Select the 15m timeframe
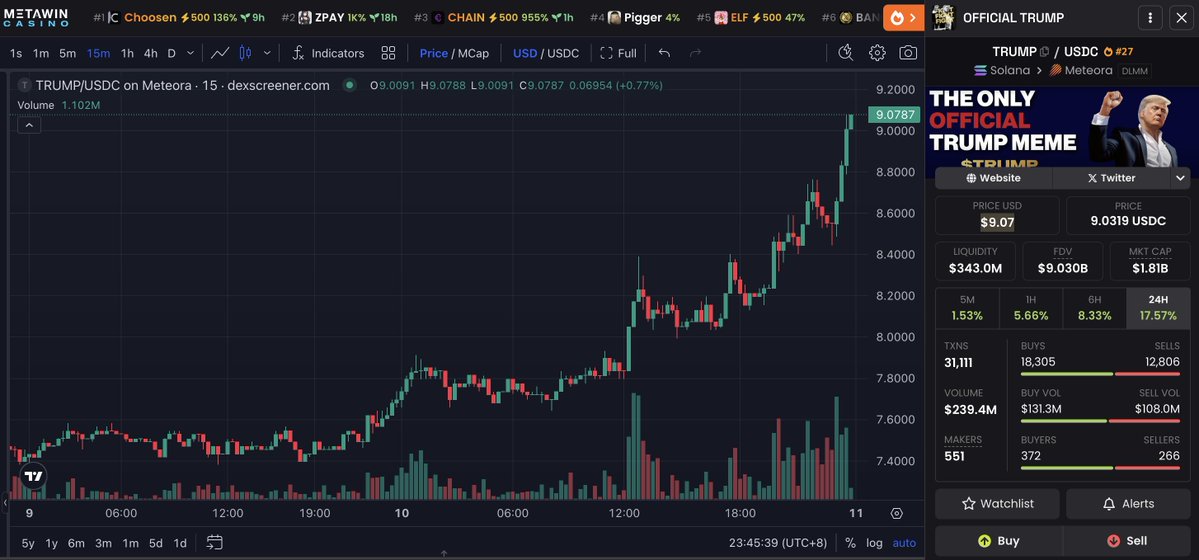1199x560 pixels. click(98, 53)
